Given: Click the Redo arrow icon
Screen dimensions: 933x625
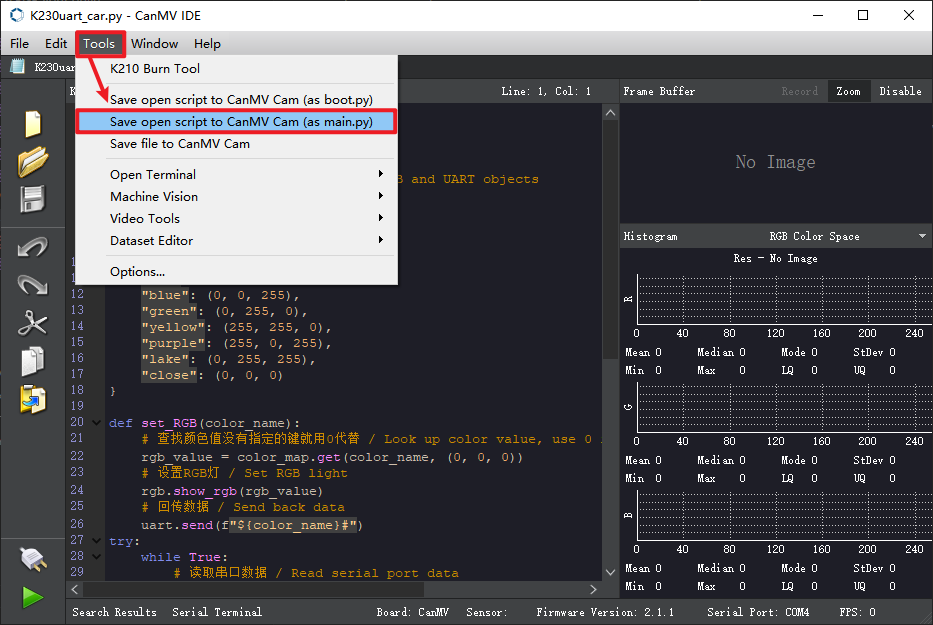Looking at the screenshot, I should coord(33,285).
